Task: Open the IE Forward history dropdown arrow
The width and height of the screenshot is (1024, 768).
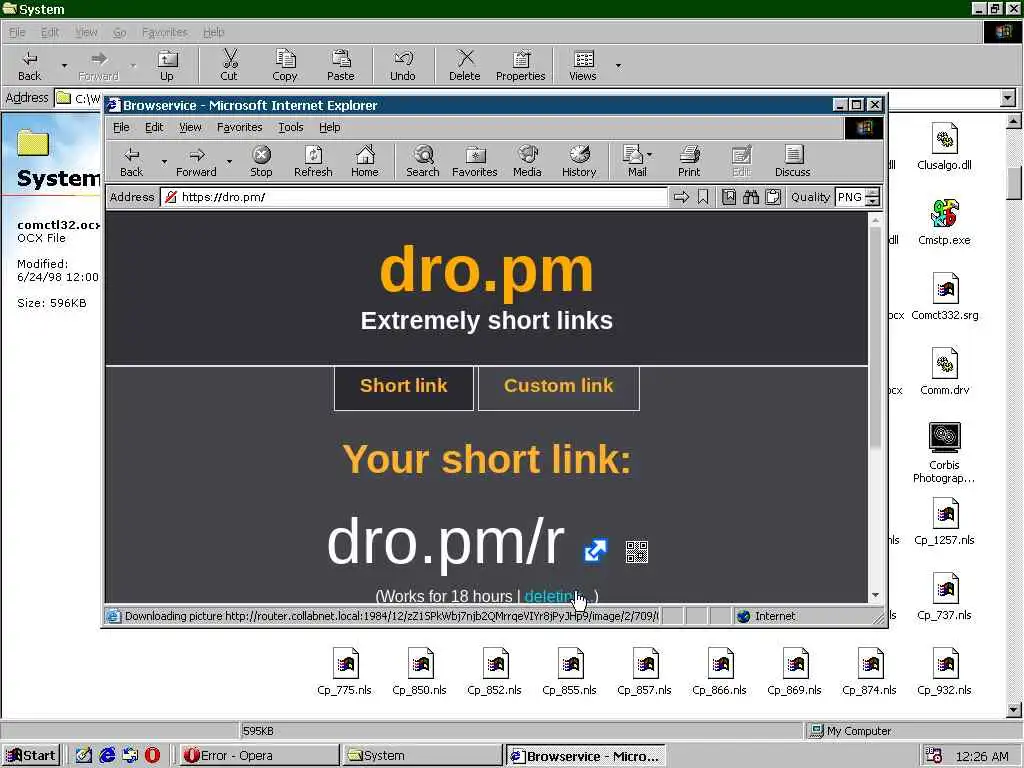Action: tap(229, 161)
